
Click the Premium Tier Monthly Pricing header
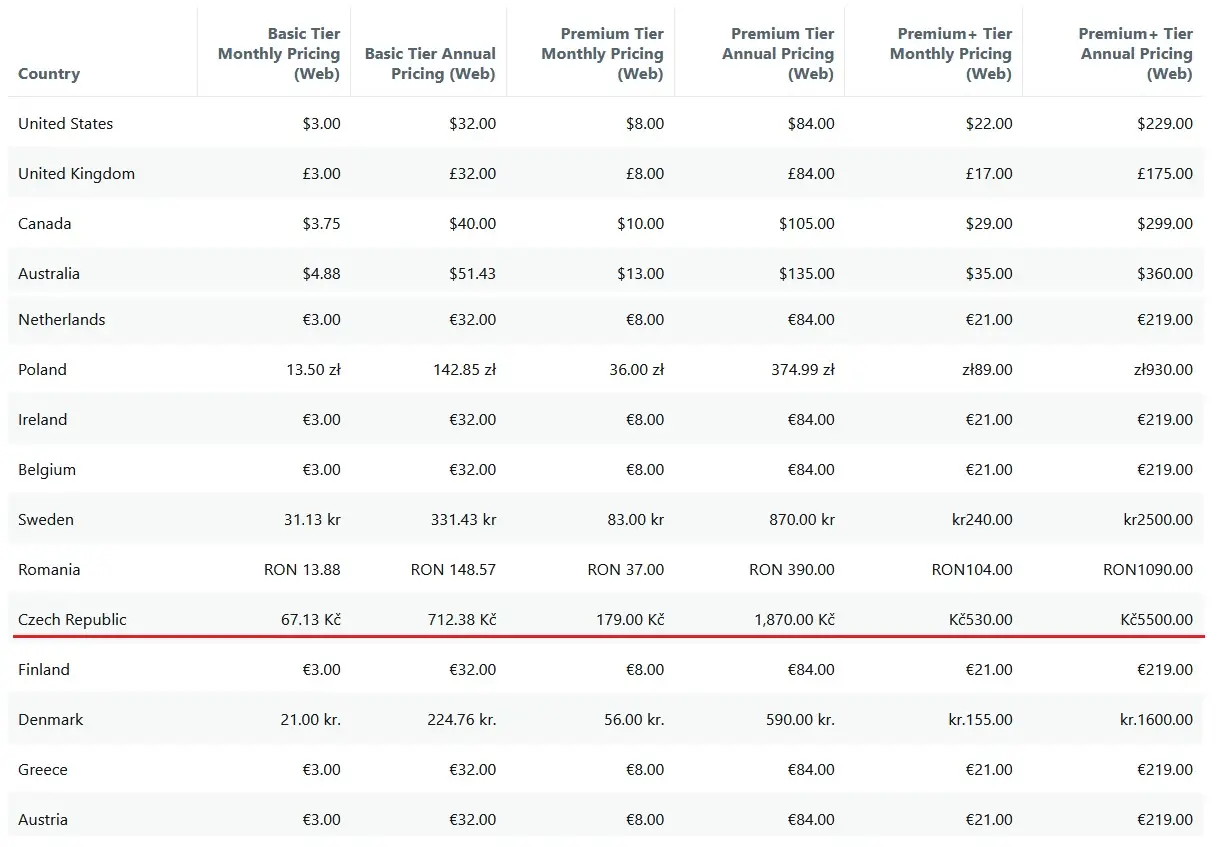click(602, 54)
